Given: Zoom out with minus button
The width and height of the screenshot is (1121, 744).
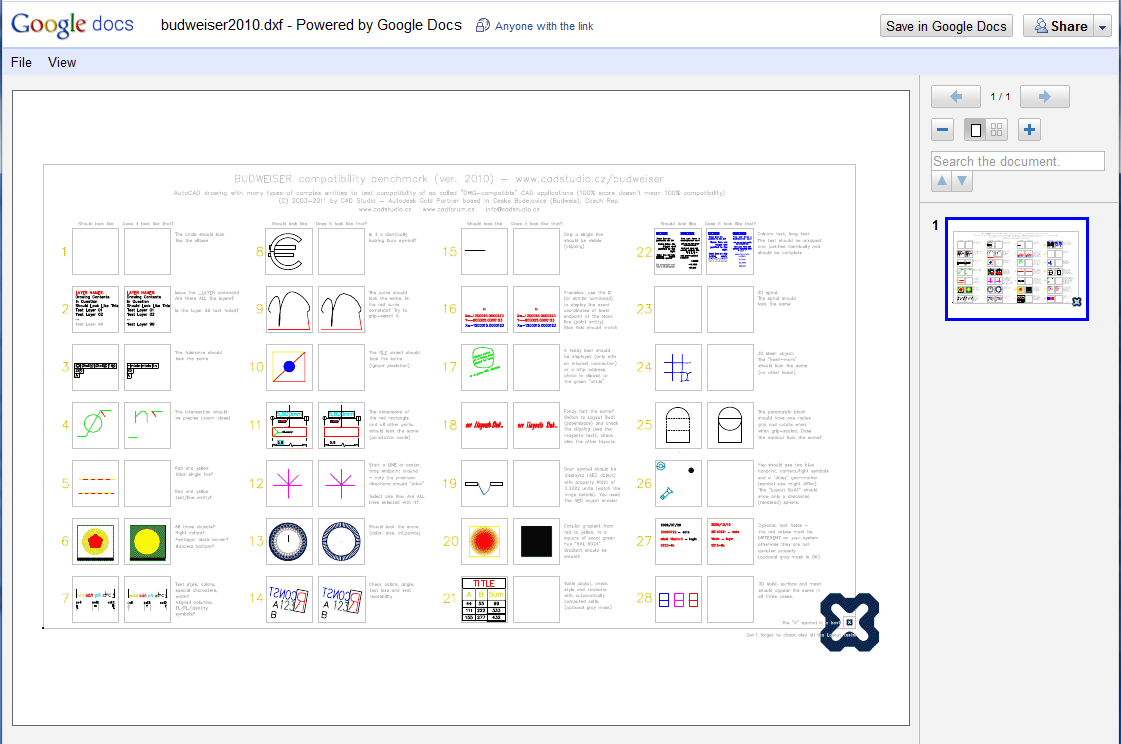Looking at the screenshot, I should pyautogui.click(x=942, y=129).
